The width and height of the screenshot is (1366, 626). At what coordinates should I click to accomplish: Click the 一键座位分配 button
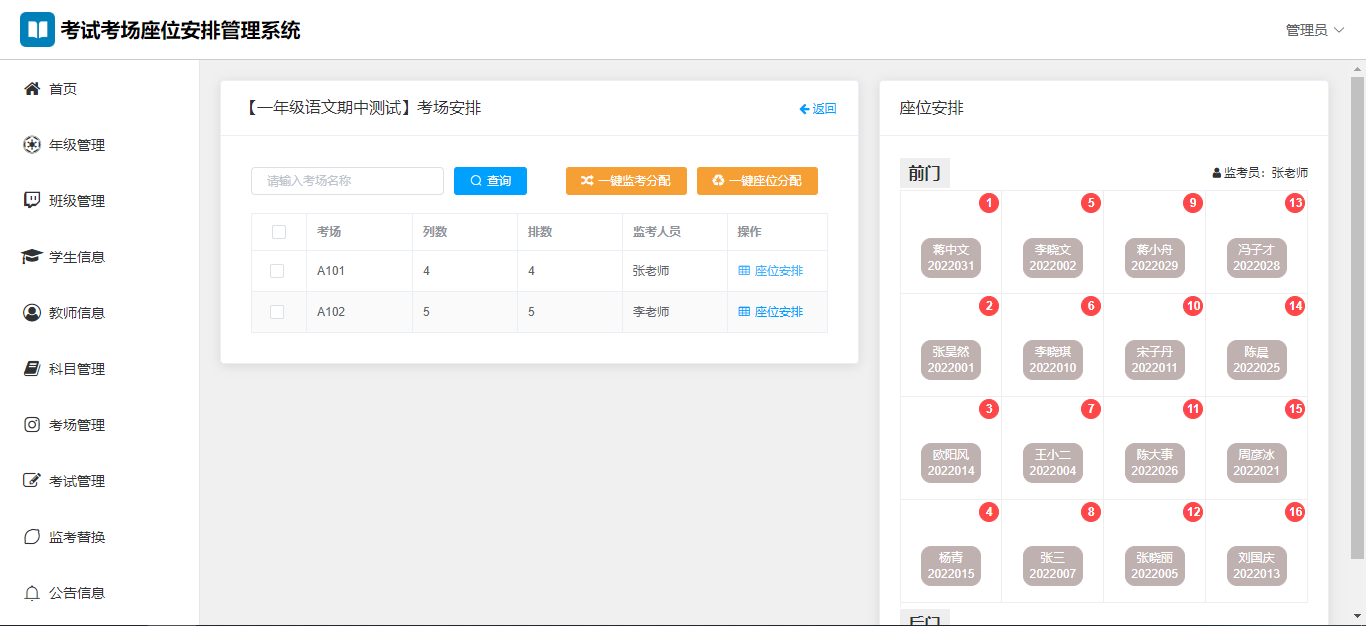coord(757,181)
